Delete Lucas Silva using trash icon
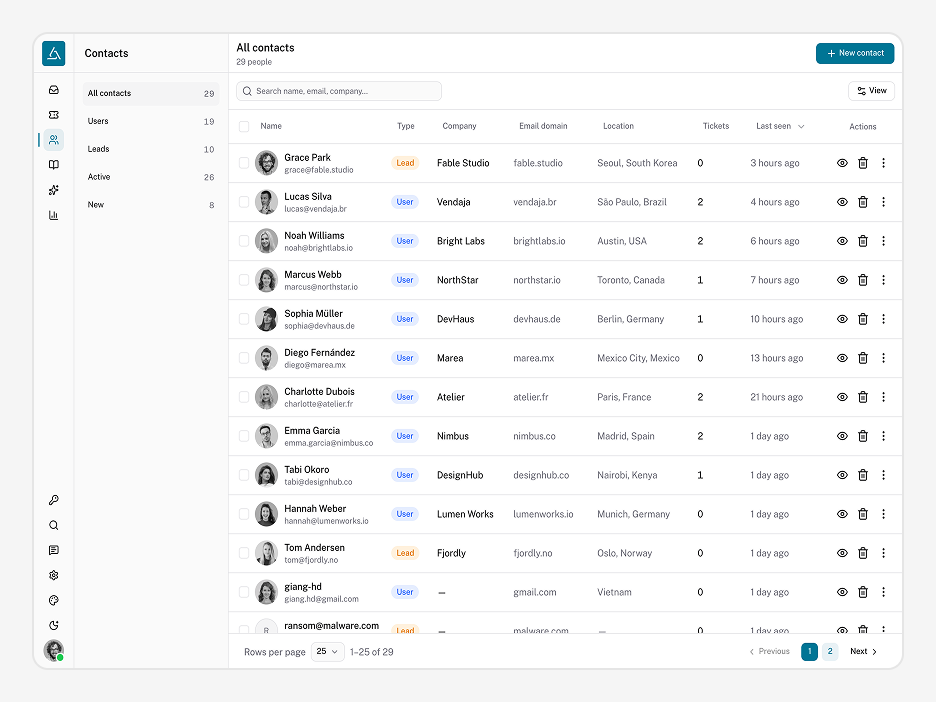This screenshot has height=702, width=936. tap(863, 202)
